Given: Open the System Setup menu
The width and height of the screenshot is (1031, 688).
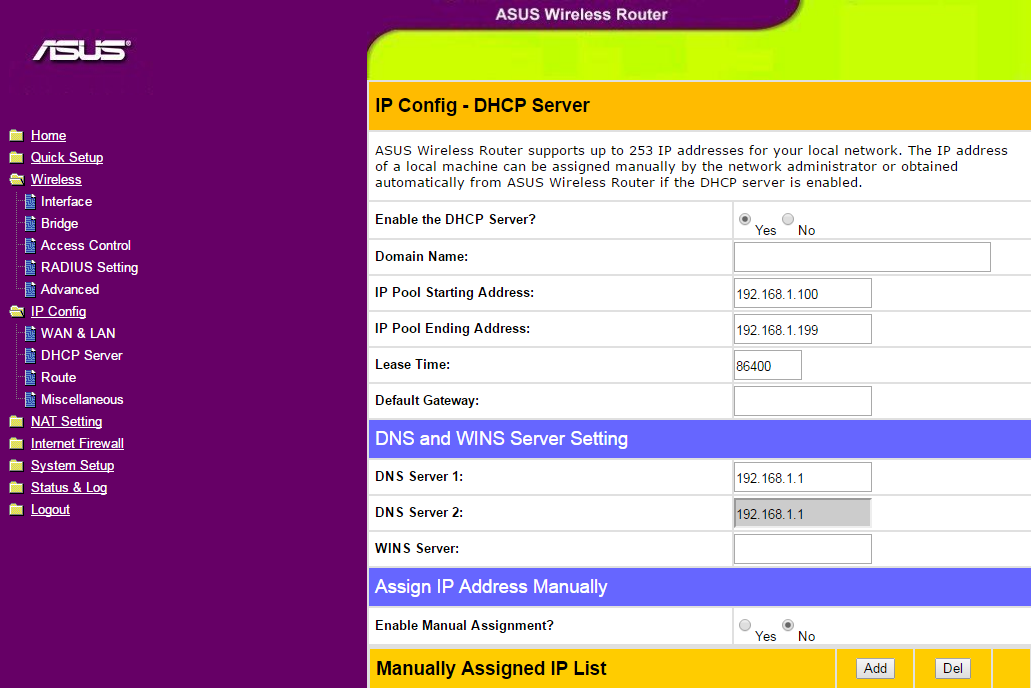Looking at the screenshot, I should point(72,466).
